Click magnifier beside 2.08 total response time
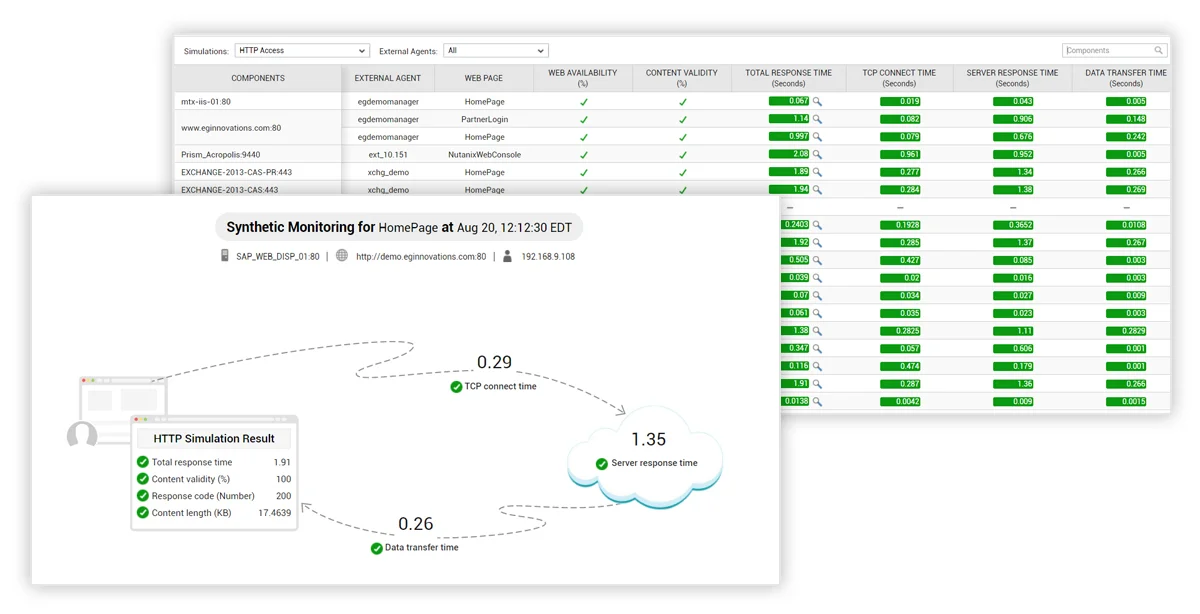 tap(817, 155)
